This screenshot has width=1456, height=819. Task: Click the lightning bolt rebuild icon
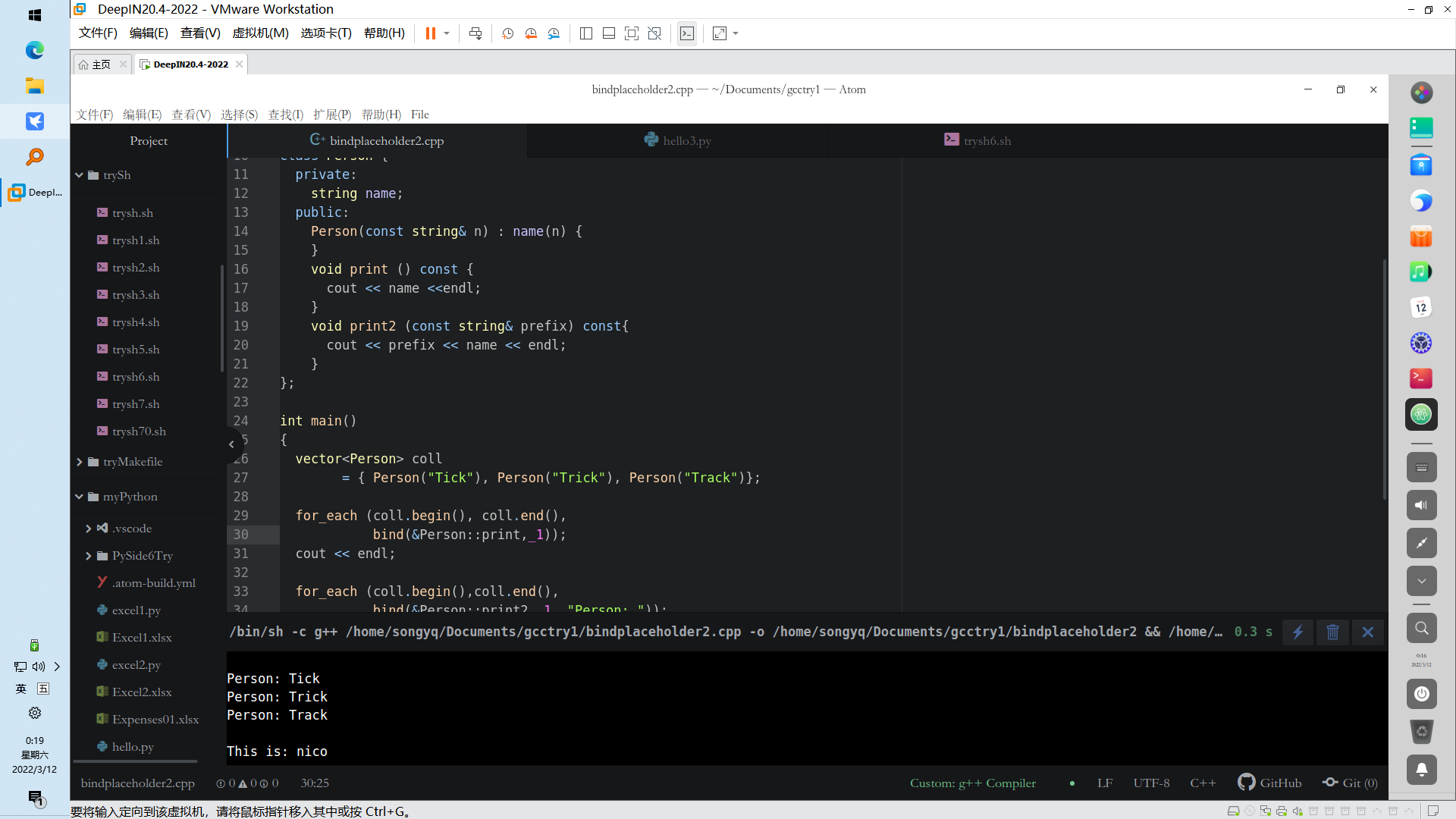[x=1298, y=632]
